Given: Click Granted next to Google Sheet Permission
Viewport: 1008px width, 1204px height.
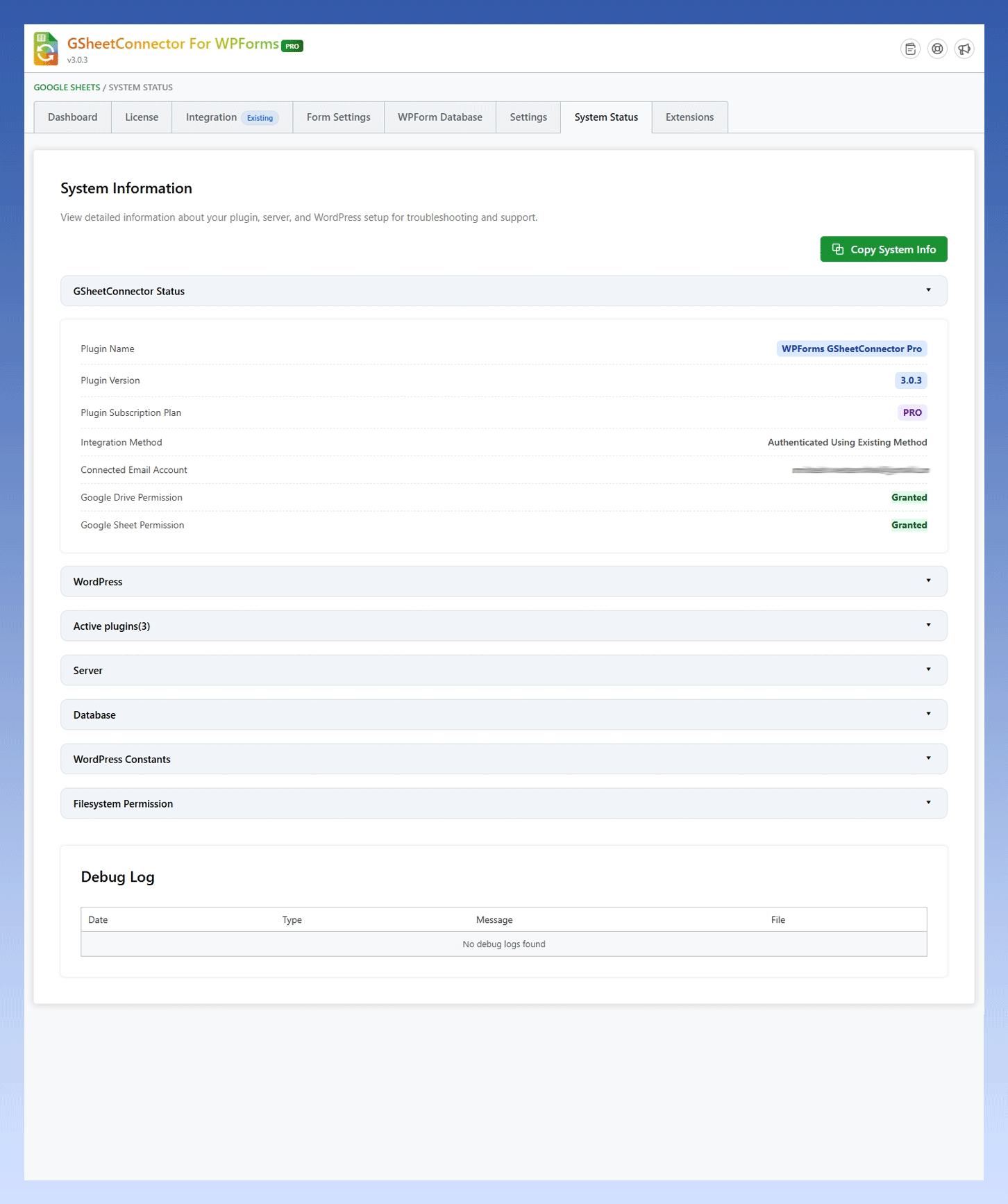Looking at the screenshot, I should (x=909, y=525).
